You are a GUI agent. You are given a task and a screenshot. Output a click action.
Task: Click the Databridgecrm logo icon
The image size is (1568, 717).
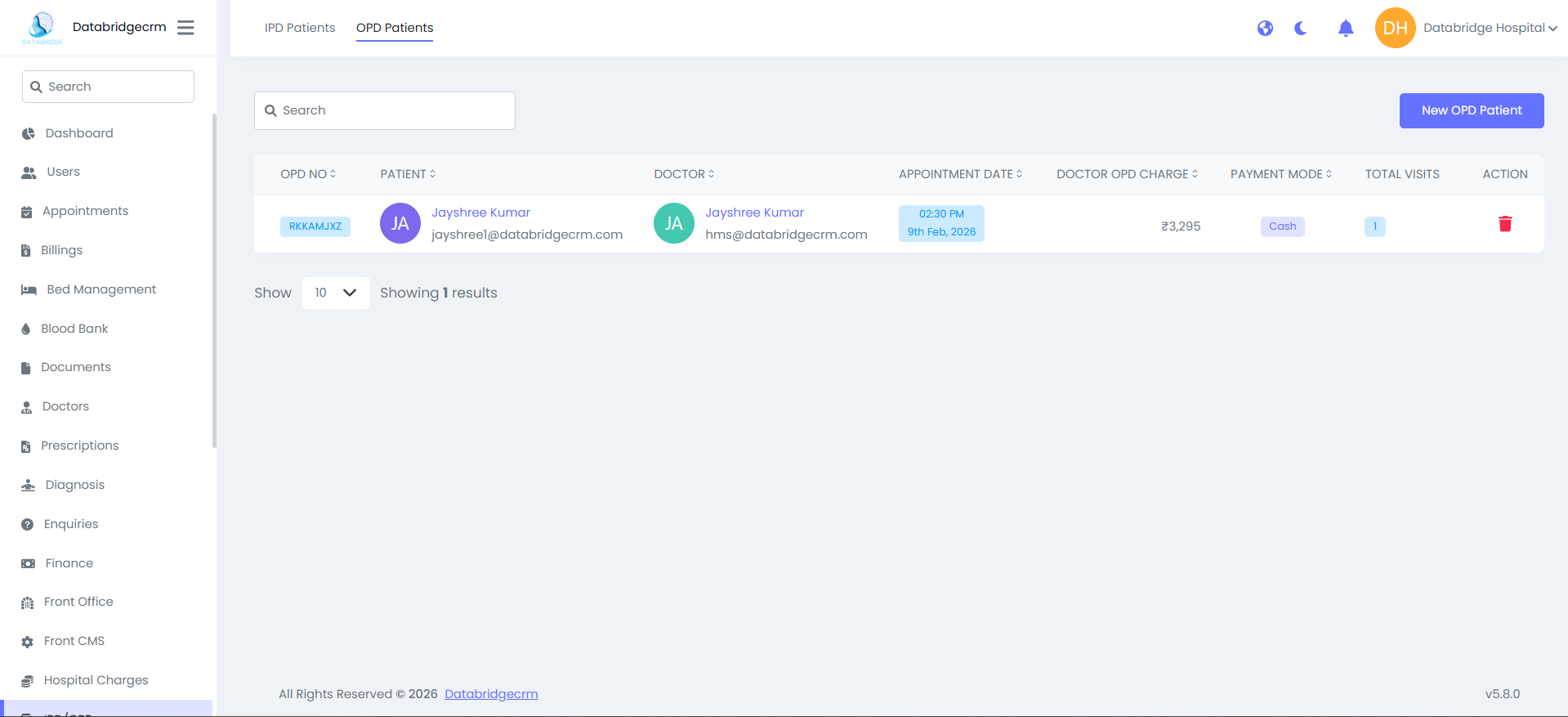coord(42,27)
